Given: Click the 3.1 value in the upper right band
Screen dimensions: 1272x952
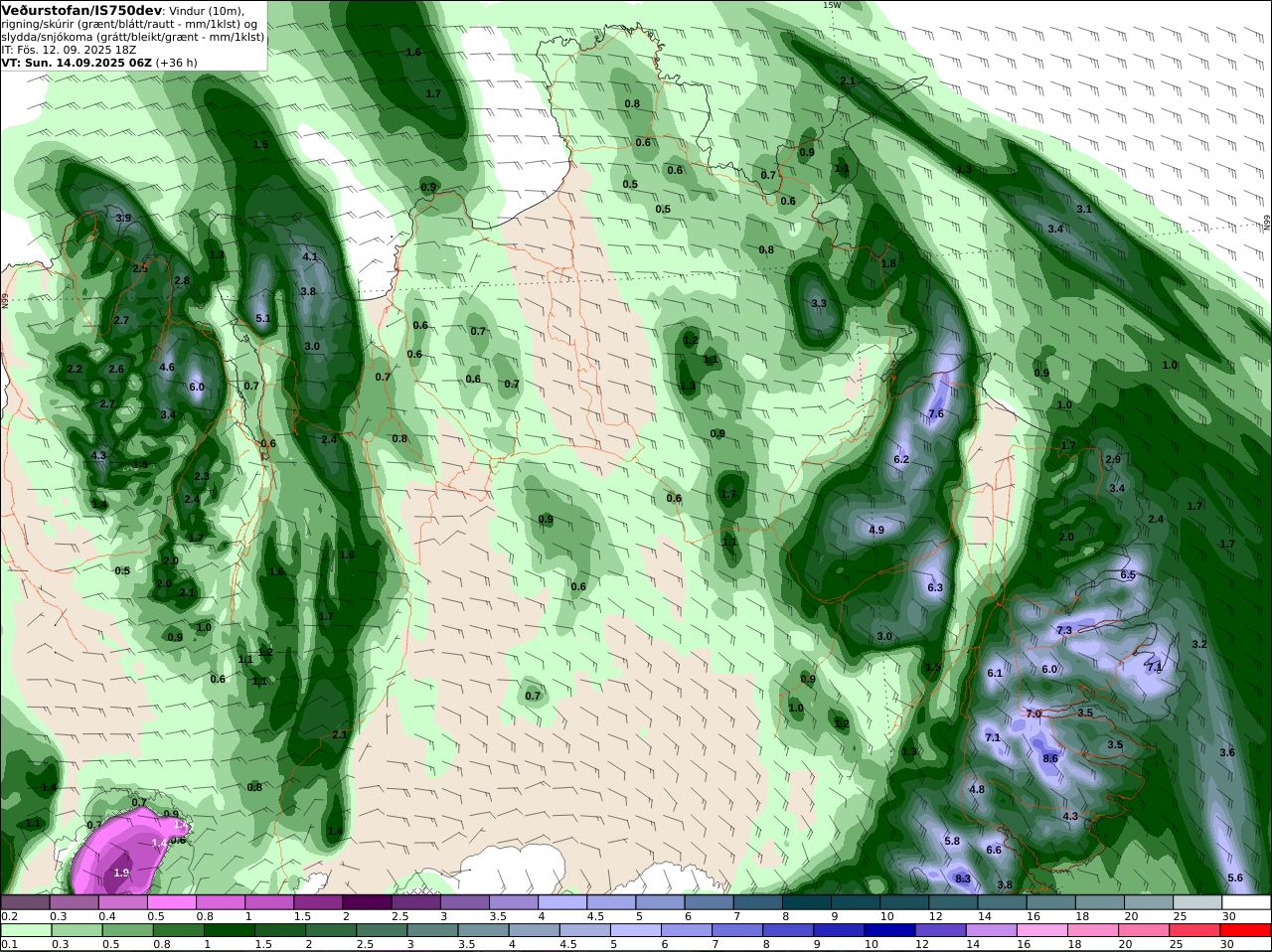Looking at the screenshot, I should coord(1084,209).
